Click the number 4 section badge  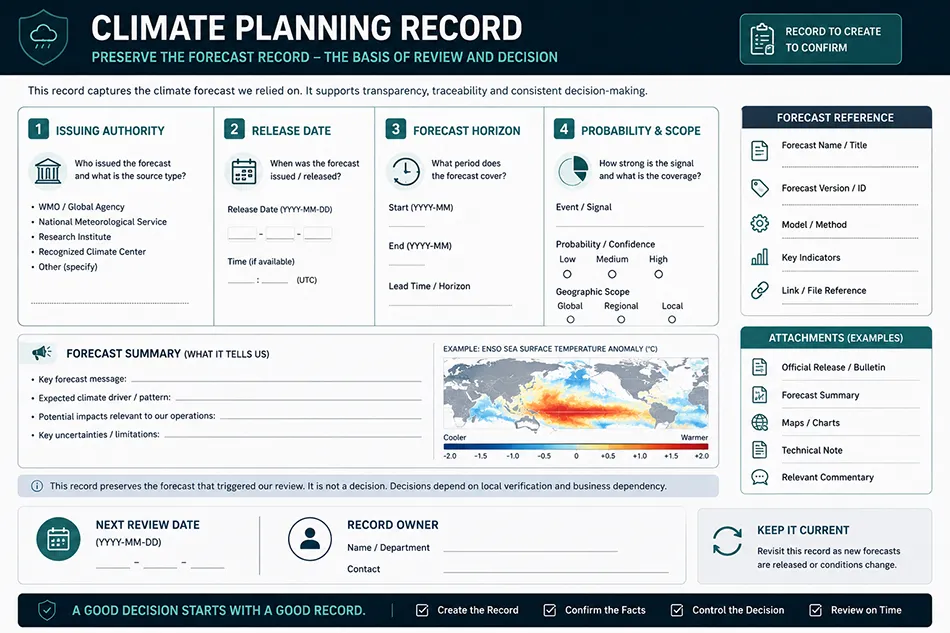[563, 129]
